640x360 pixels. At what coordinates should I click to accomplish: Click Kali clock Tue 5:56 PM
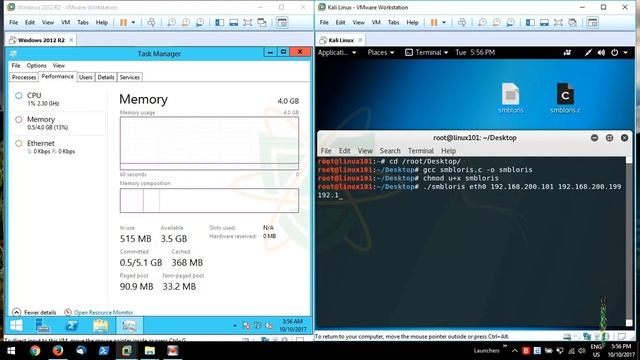point(475,53)
